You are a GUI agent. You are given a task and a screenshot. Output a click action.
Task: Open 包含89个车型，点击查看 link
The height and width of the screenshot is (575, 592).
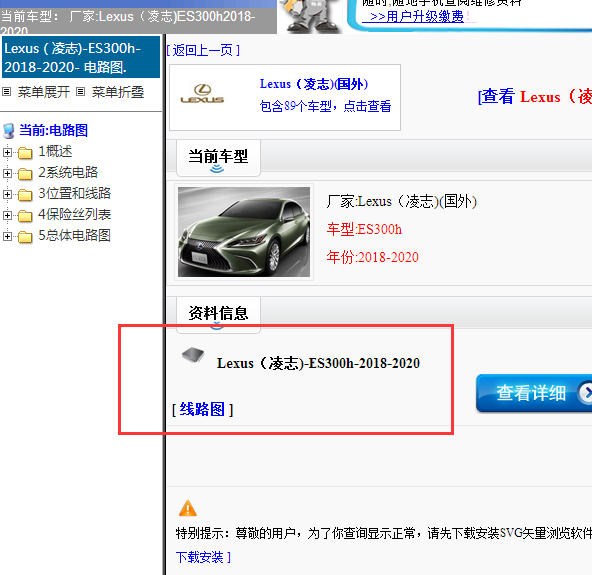pyautogui.click(x=325, y=106)
